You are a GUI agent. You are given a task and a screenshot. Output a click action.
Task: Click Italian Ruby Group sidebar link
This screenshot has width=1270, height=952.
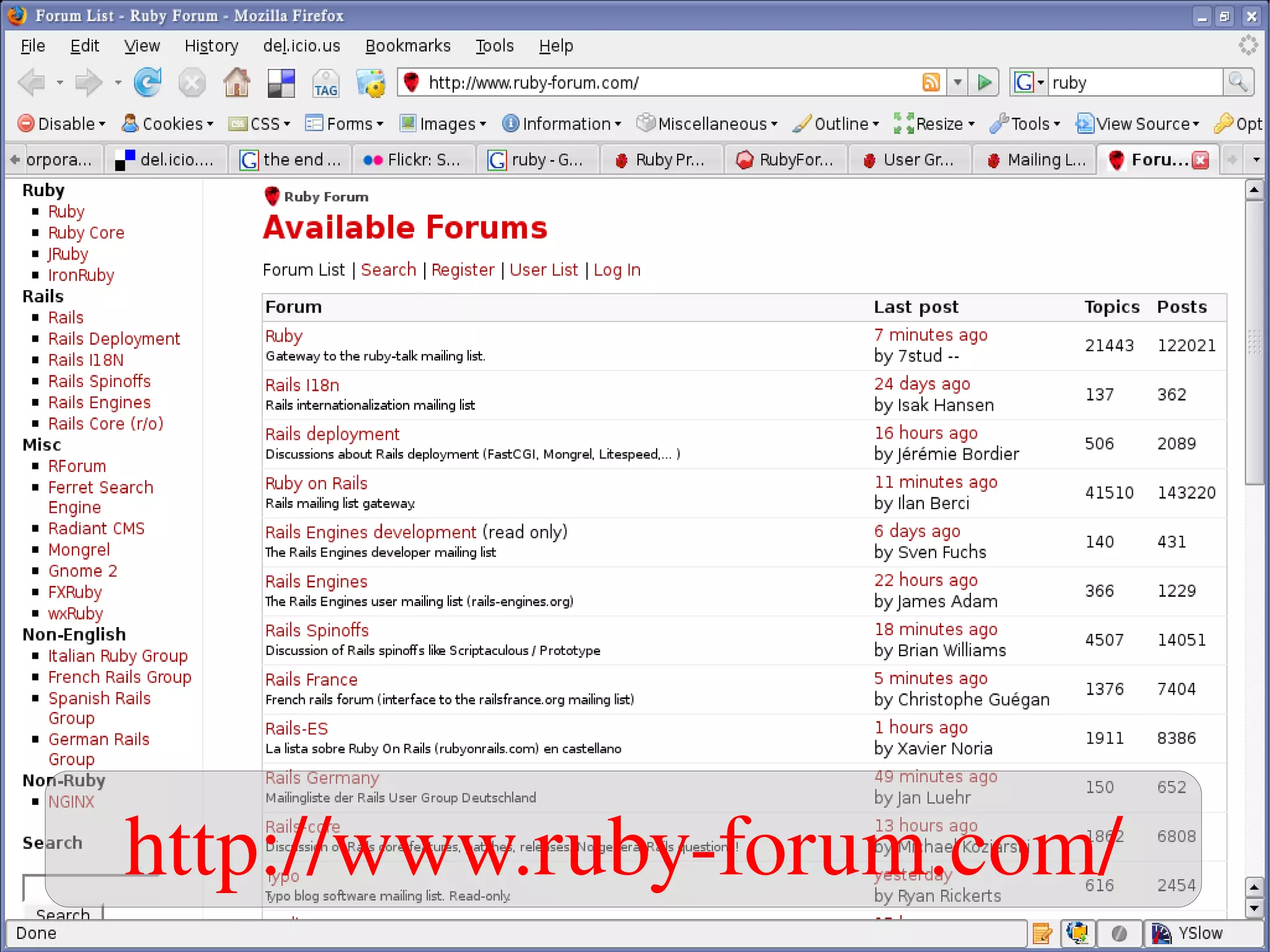pos(118,656)
